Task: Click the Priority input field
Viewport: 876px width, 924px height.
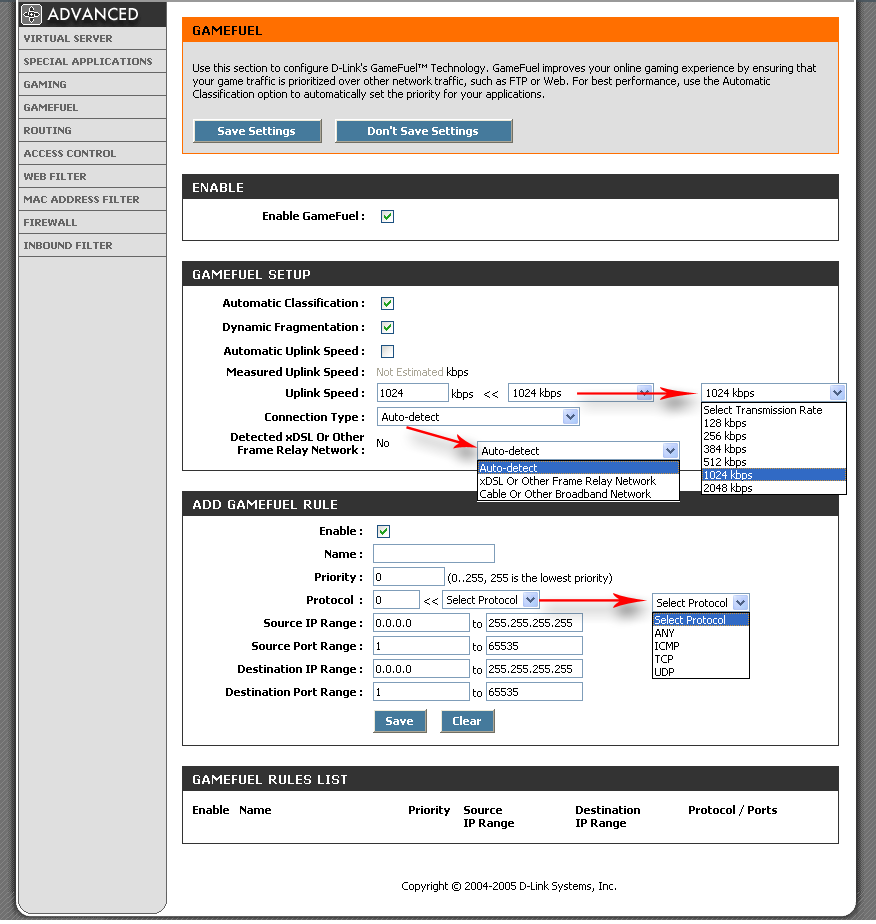Action: click(x=408, y=577)
